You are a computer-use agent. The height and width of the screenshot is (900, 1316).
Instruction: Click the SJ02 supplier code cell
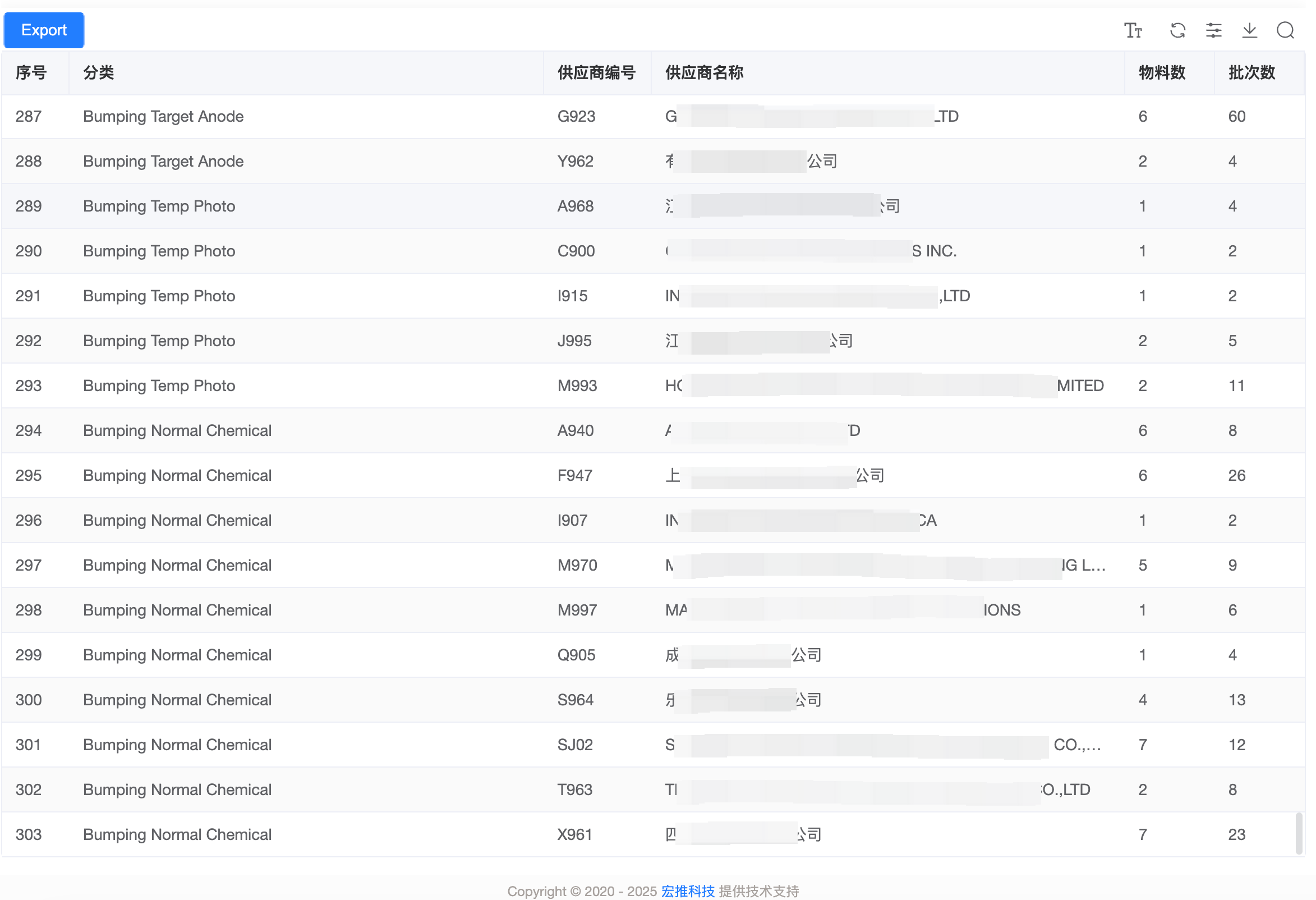click(x=575, y=745)
